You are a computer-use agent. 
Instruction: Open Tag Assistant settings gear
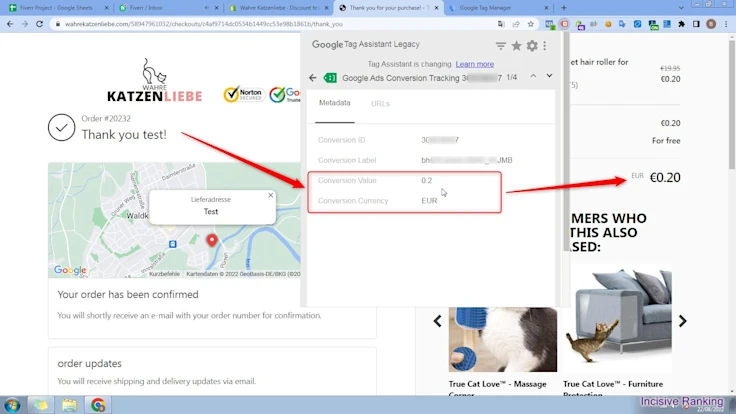[x=532, y=46]
